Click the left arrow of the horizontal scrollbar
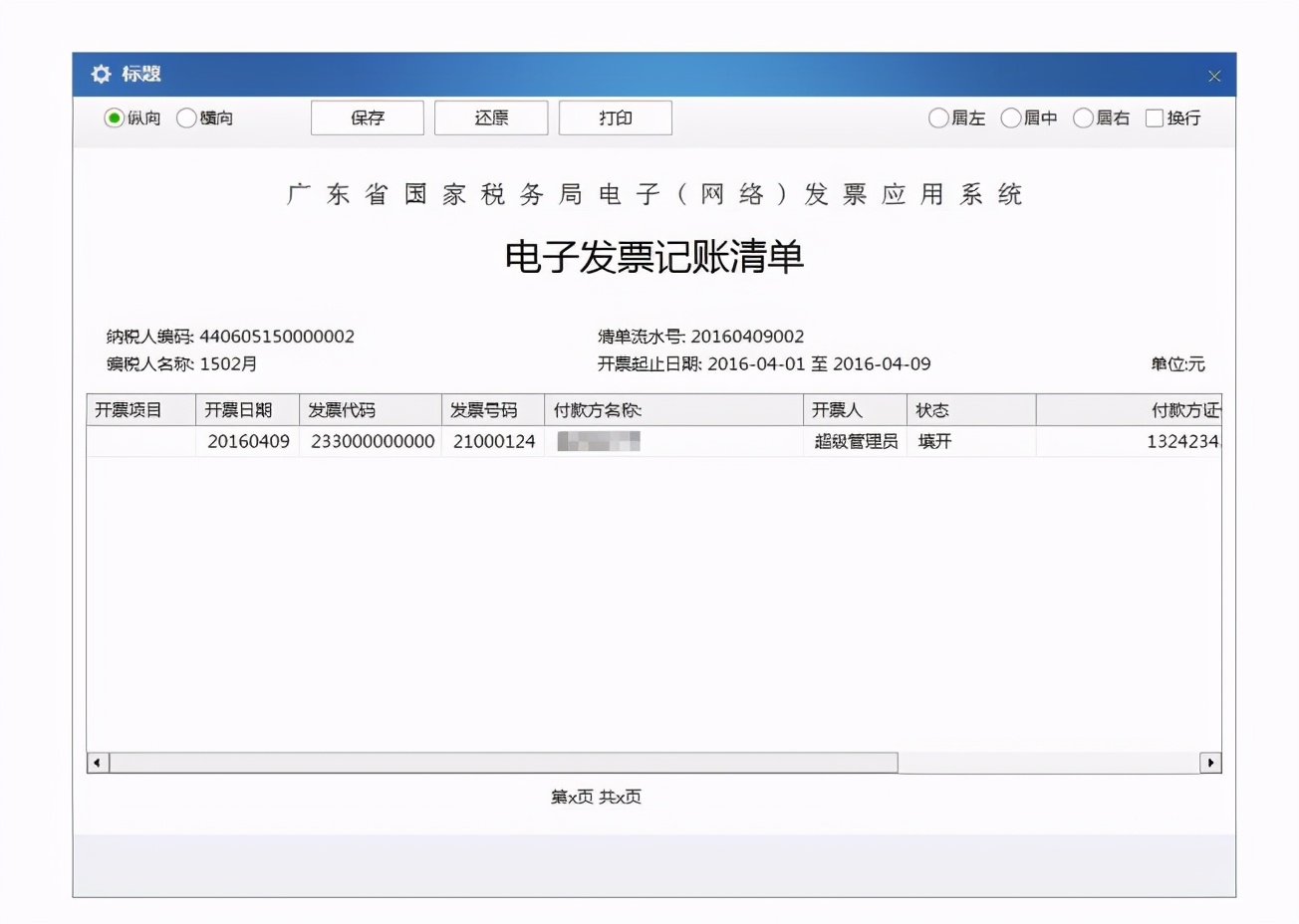 click(x=96, y=762)
